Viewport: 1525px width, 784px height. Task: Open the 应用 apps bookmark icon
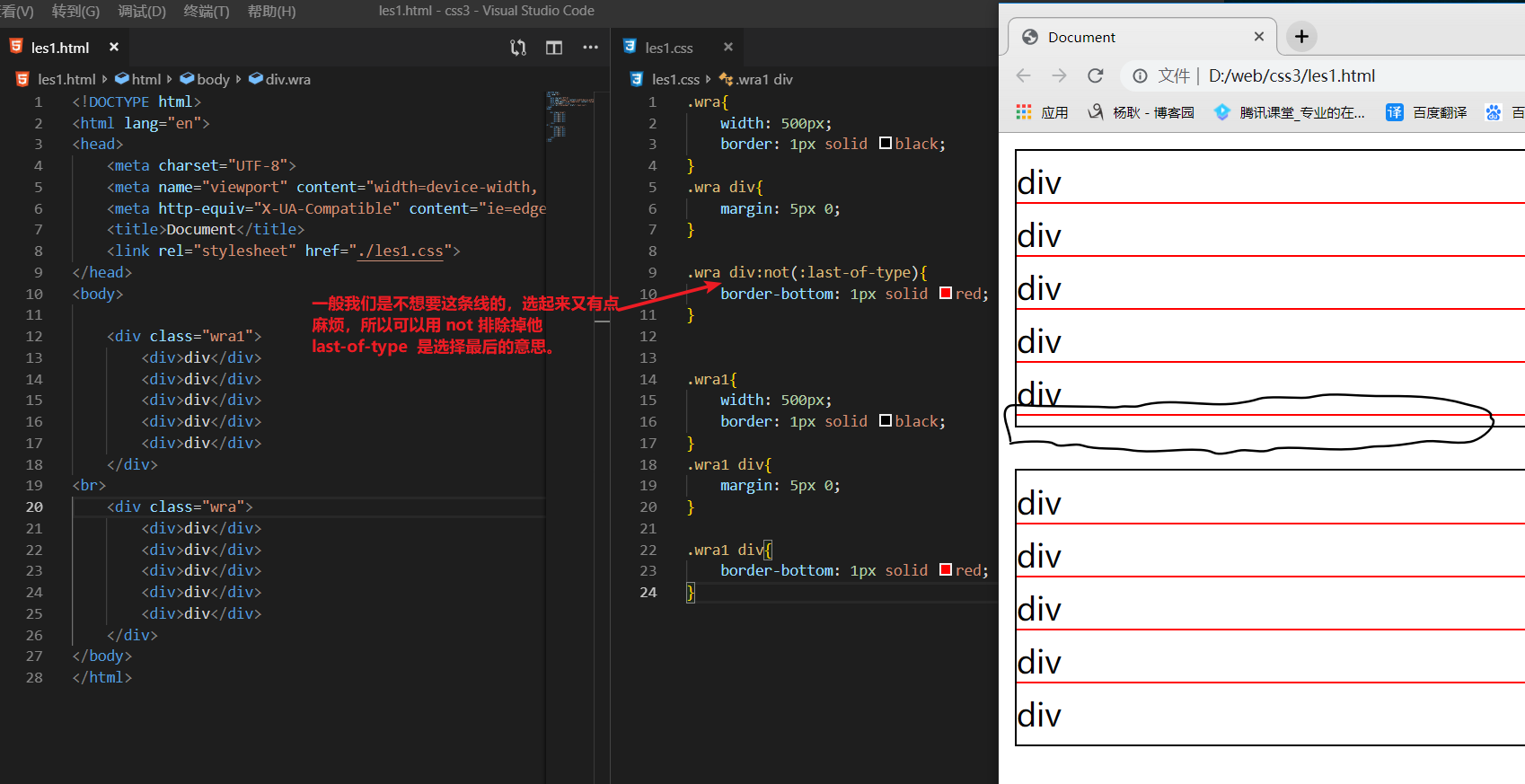(x=1024, y=112)
